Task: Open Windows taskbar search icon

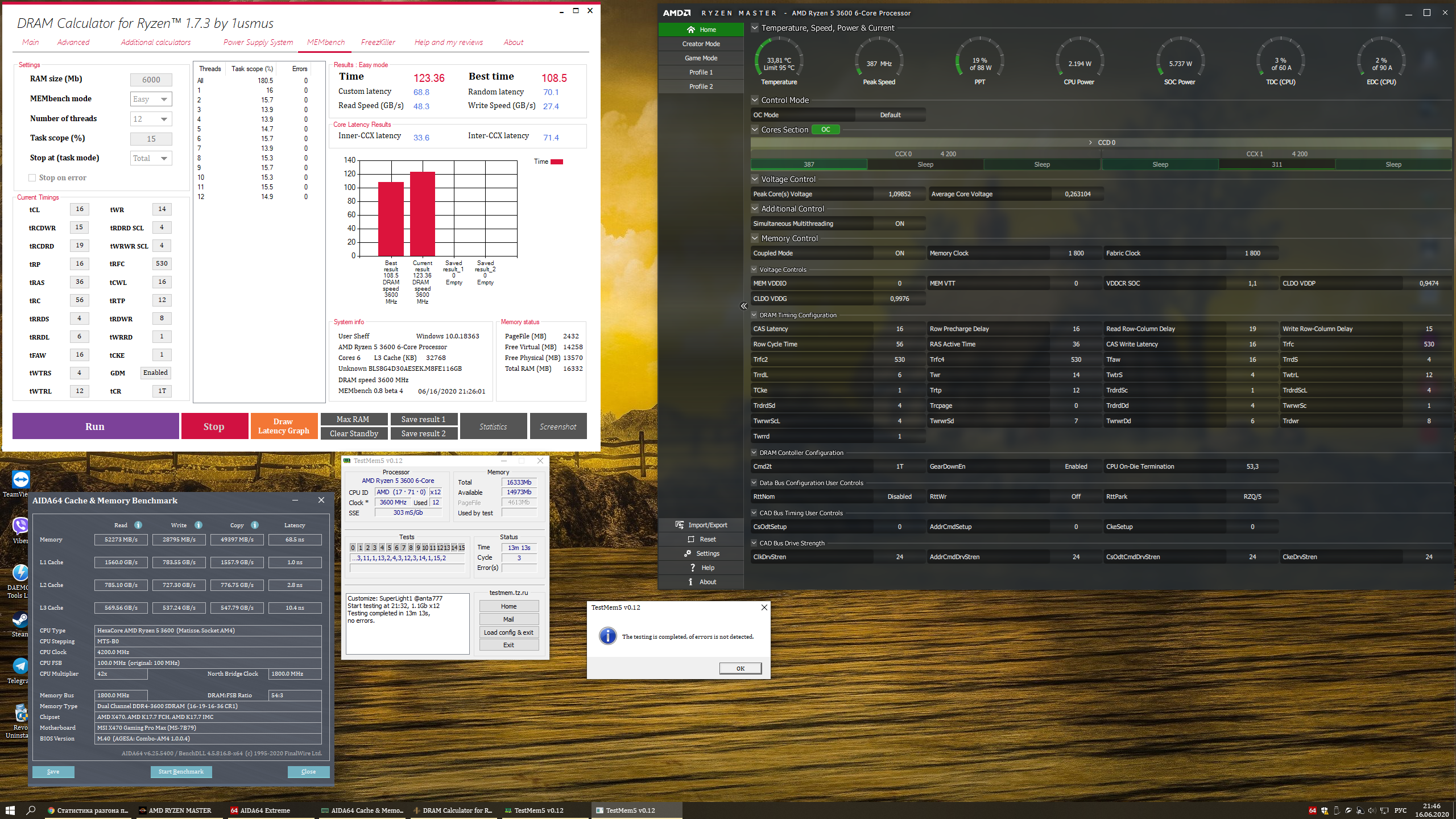Action: (x=31, y=810)
